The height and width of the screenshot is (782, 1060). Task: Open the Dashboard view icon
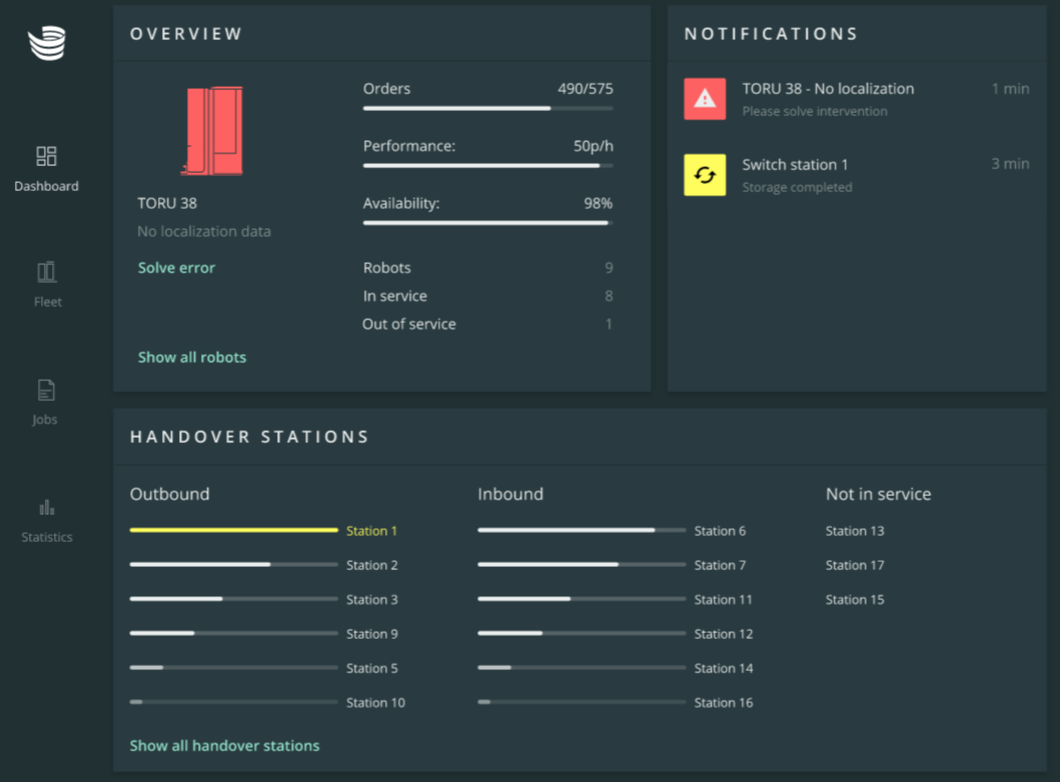(46, 156)
